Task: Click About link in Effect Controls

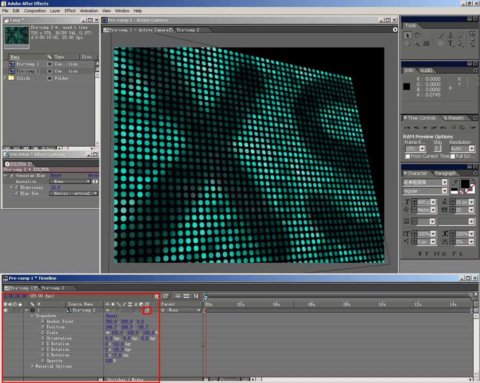Action: click(93, 176)
